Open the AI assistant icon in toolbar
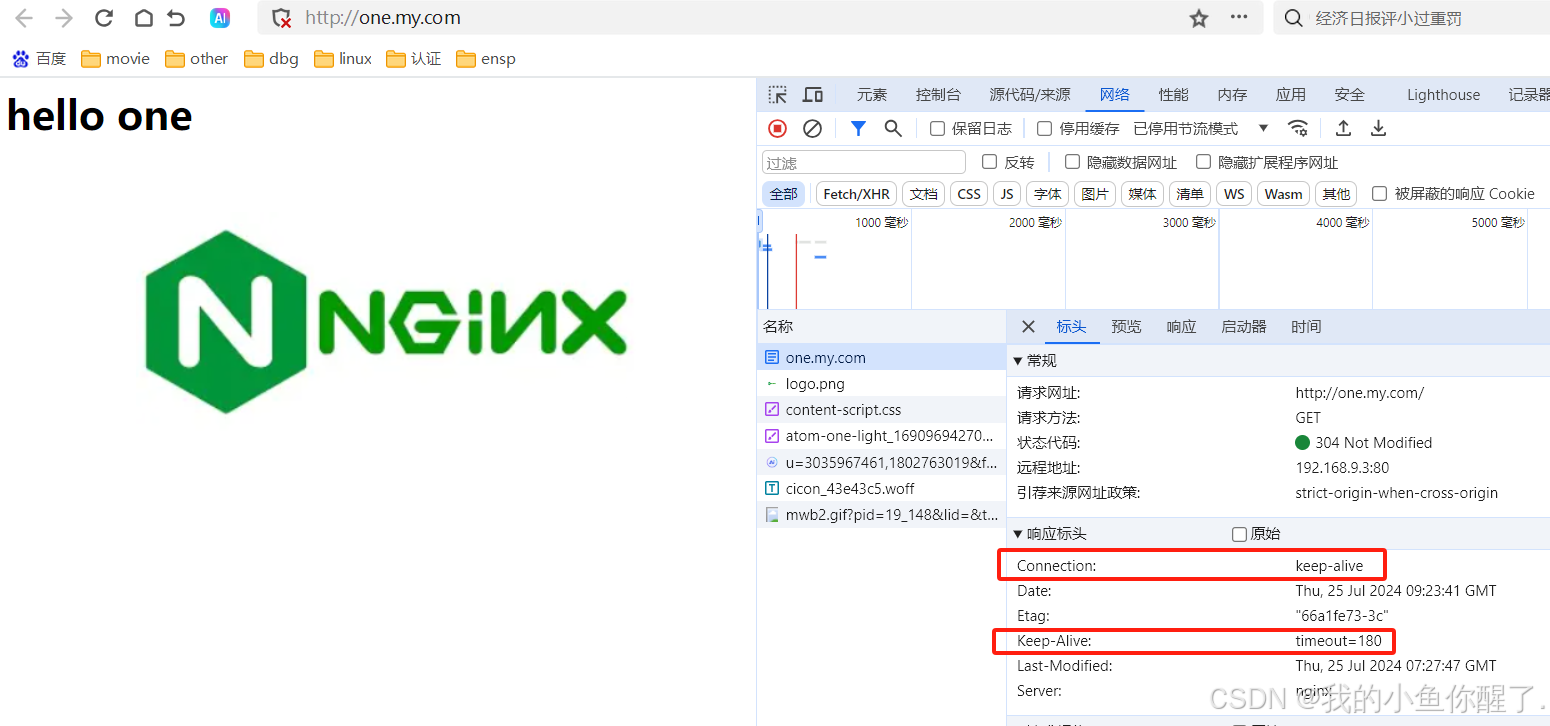Image resolution: width=1550 pixels, height=726 pixels. point(220,18)
